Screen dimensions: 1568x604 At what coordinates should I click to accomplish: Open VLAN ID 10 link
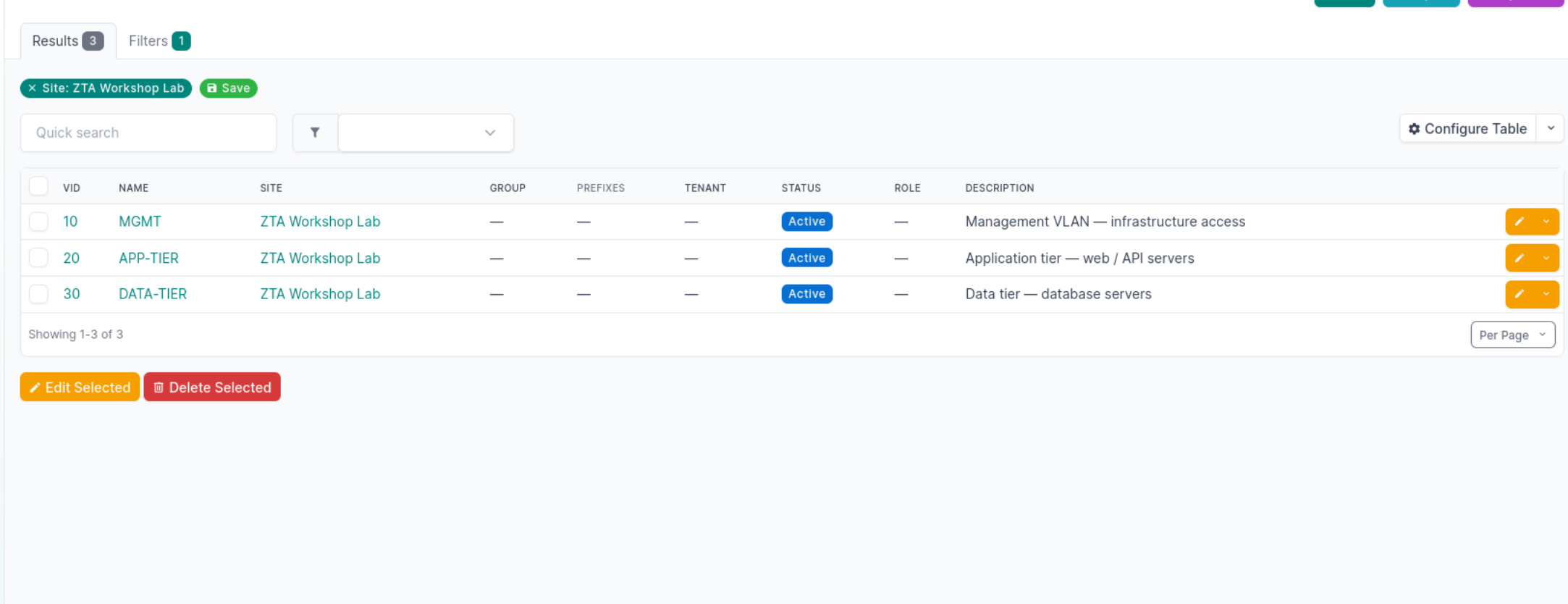[x=70, y=222]
